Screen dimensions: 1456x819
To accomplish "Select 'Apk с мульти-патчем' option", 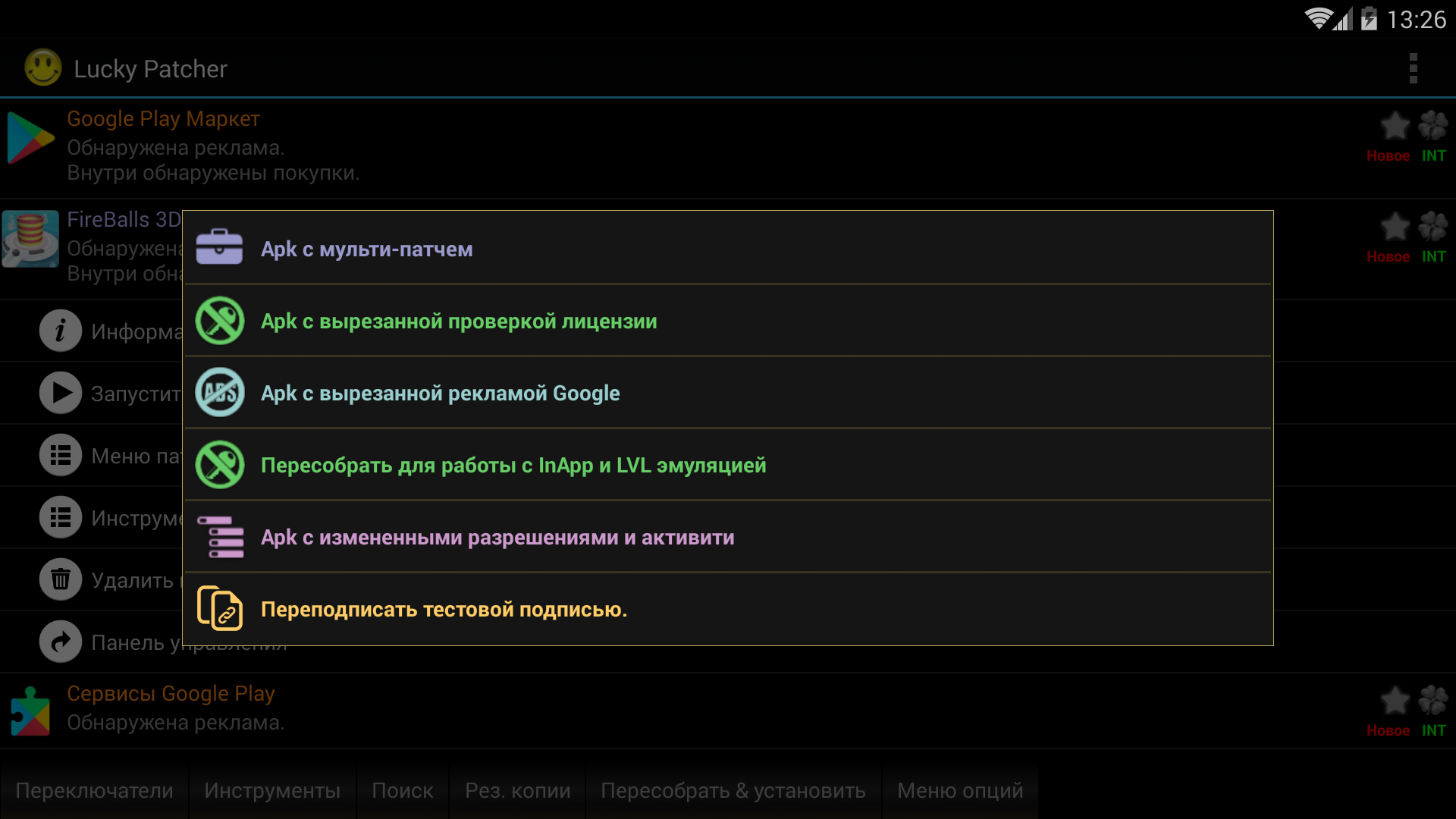I will tap(728, 248).
